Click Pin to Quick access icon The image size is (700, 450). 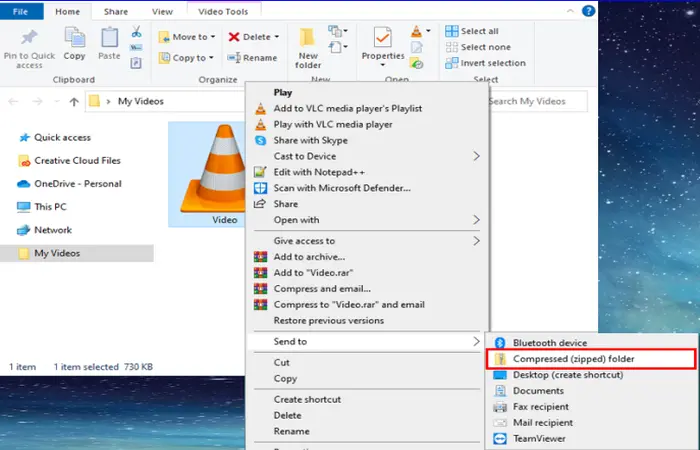pos(29,38)
